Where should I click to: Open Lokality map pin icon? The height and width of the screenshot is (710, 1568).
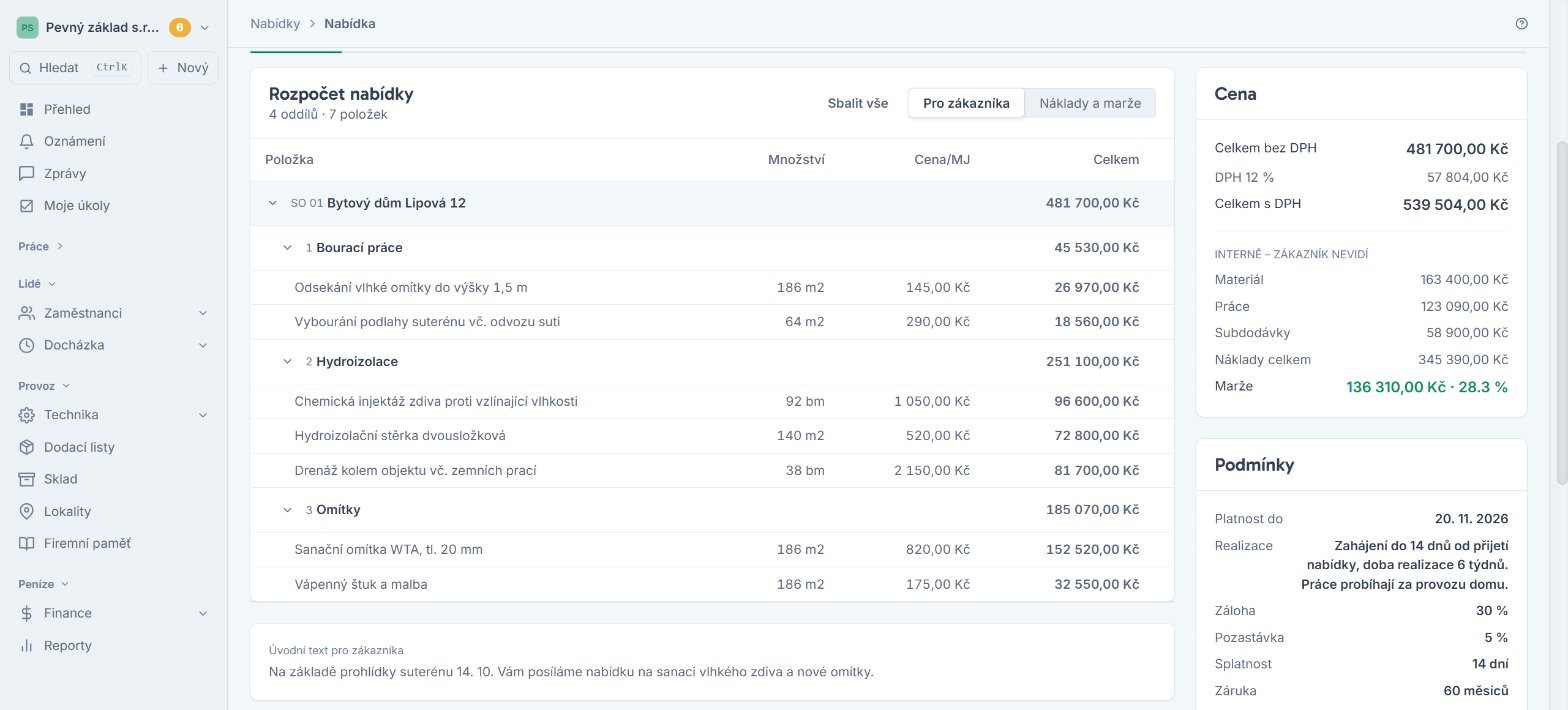coord(27,511)
